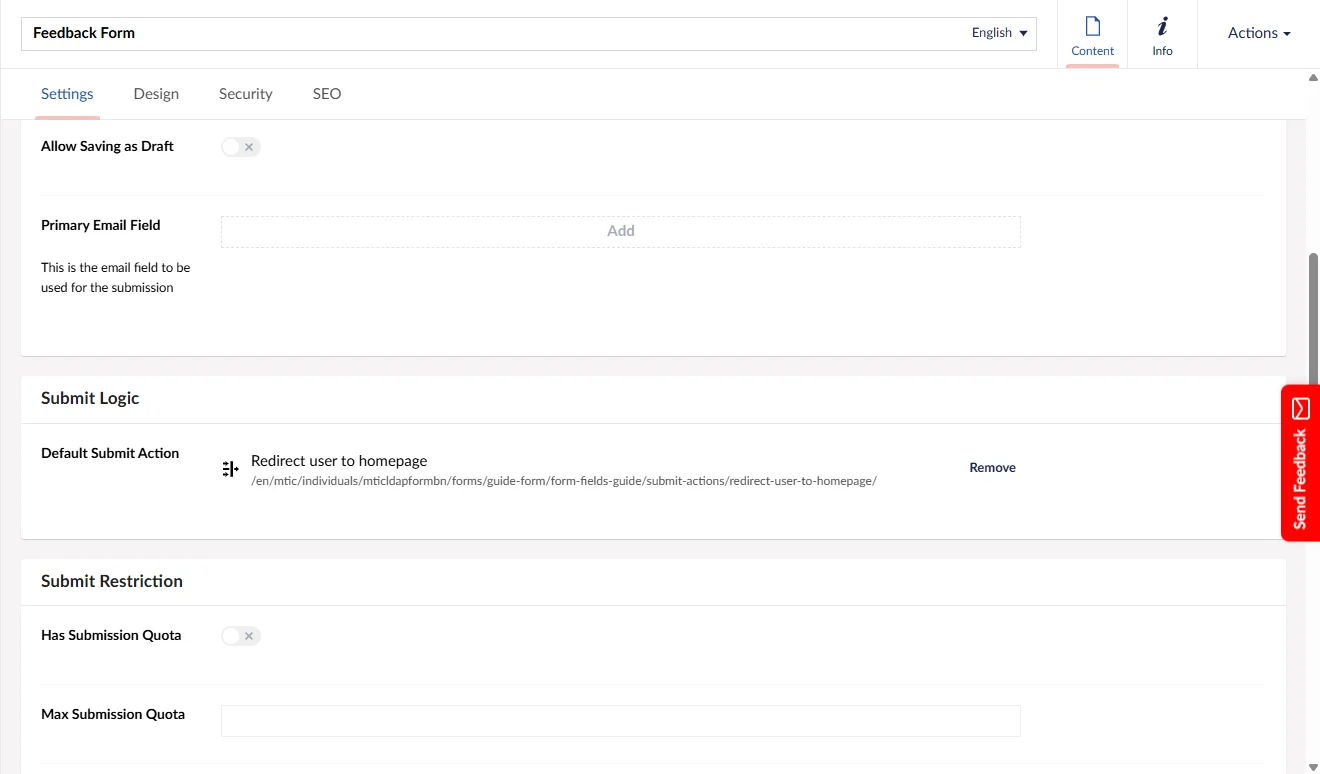
Task: Open the SEO tab
Action: 327,94
